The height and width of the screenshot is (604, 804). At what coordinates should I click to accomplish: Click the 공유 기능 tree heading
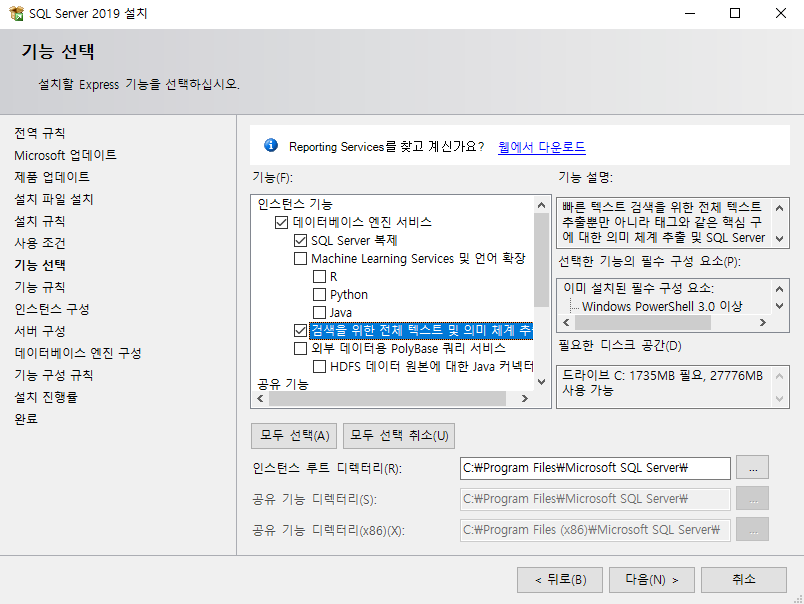tap(283, 384)
